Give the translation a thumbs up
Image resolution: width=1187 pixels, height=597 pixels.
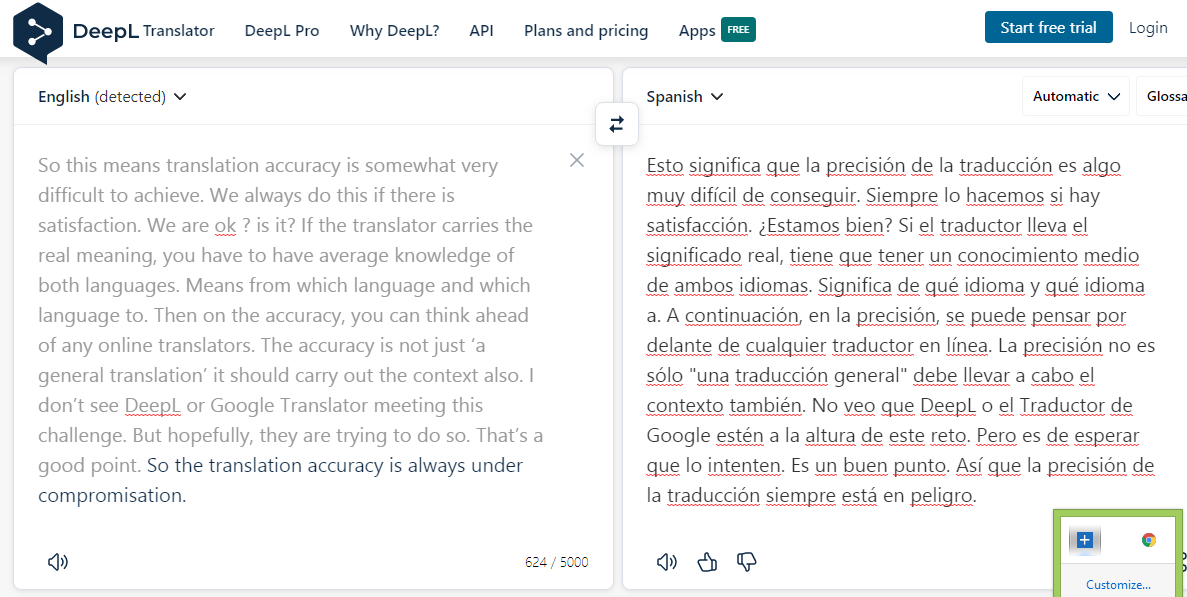(x=707, y=561)
